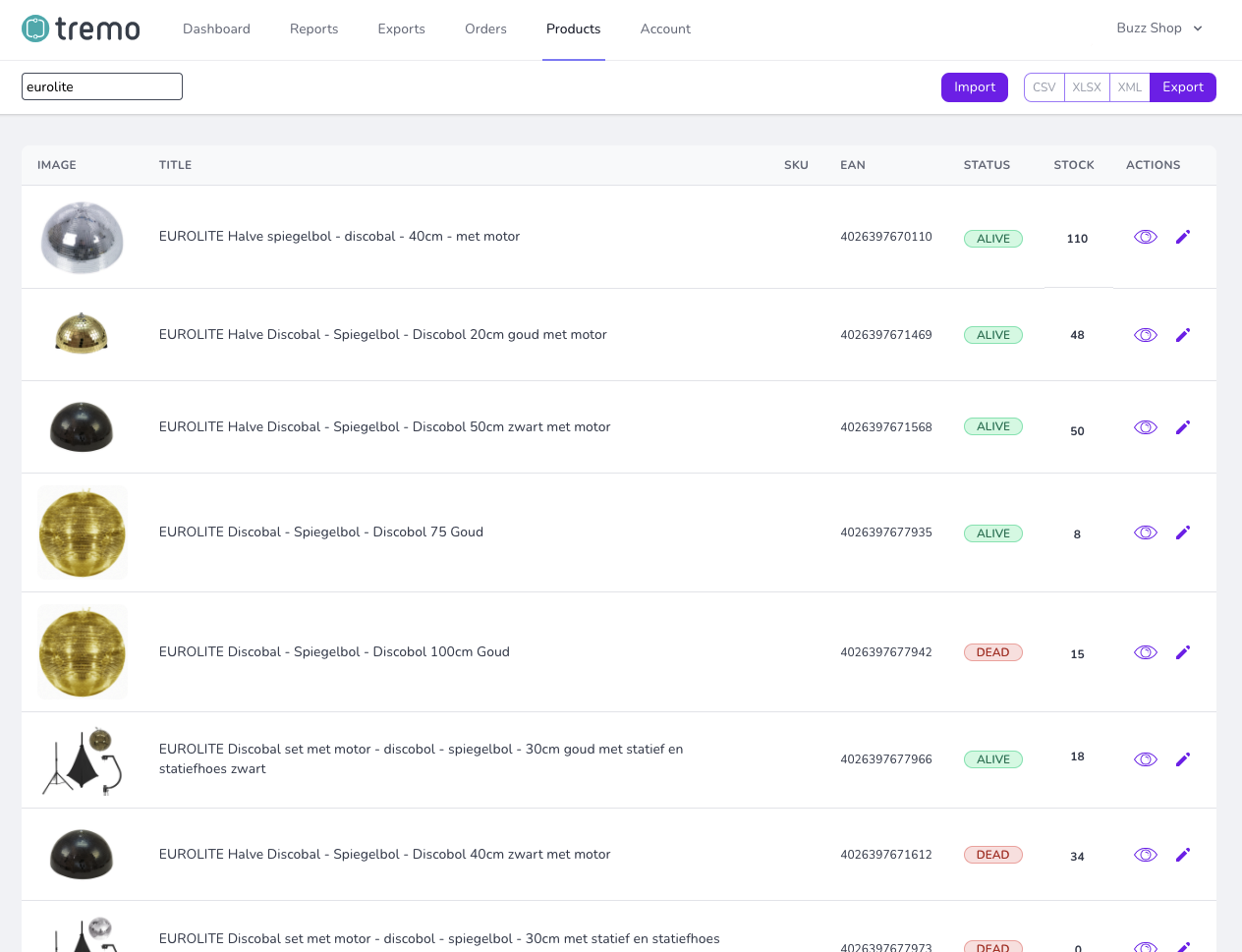Select CSV export format
The height and width of the screenshot is (952, 1242).
(1044, 87)
